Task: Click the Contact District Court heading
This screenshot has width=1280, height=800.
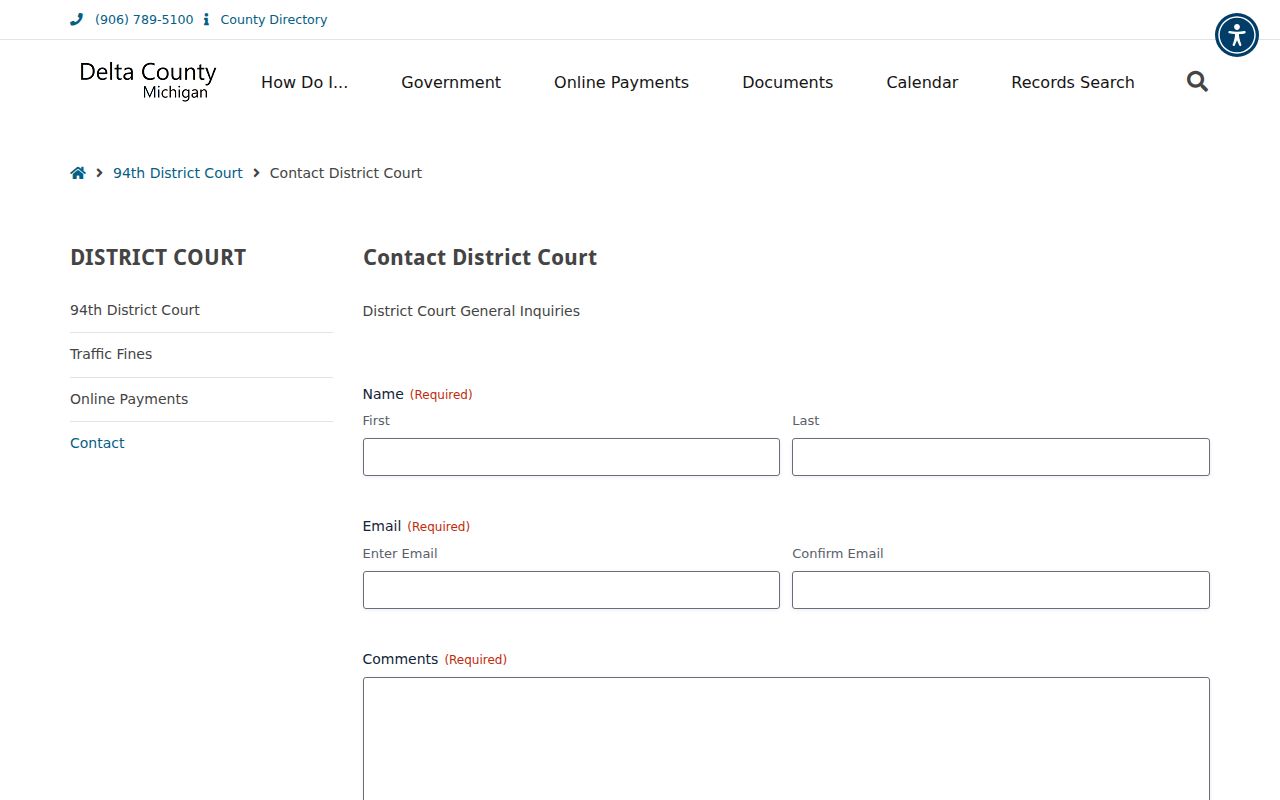Action: coord(480,257)
